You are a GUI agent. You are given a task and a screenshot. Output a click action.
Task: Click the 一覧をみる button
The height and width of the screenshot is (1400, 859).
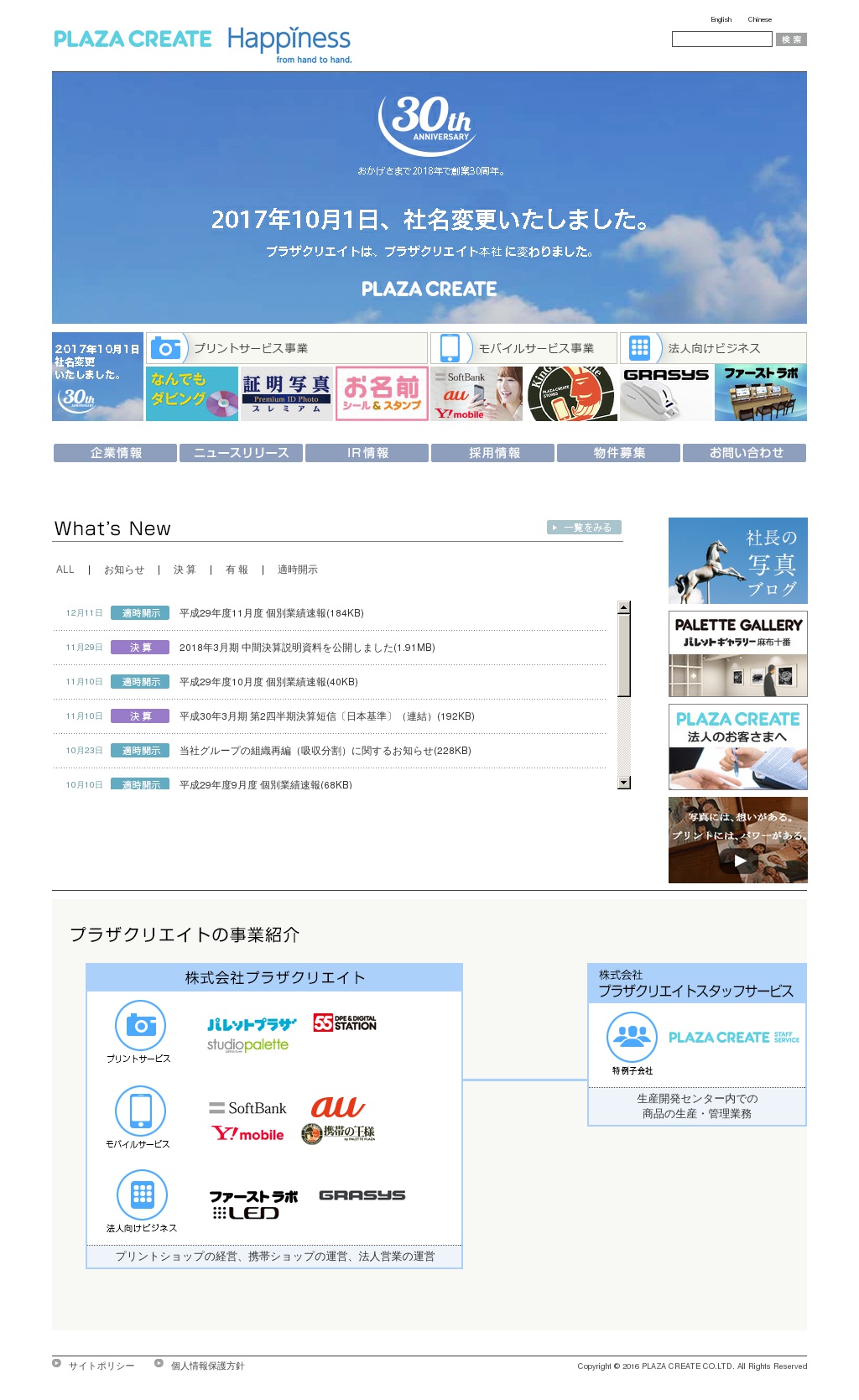[585, 528]
